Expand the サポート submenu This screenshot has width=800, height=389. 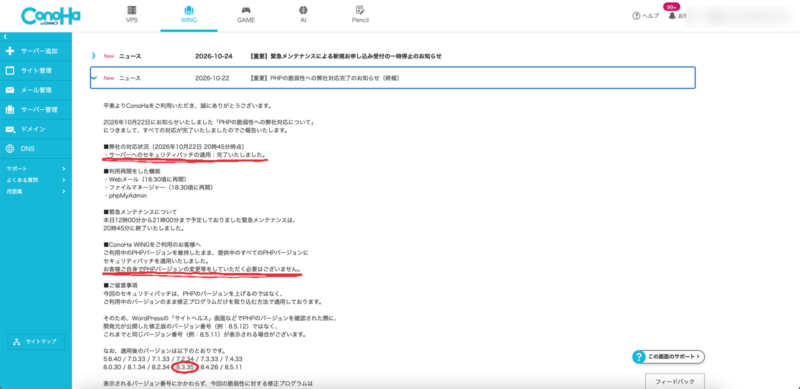click(x=36, y=168)
